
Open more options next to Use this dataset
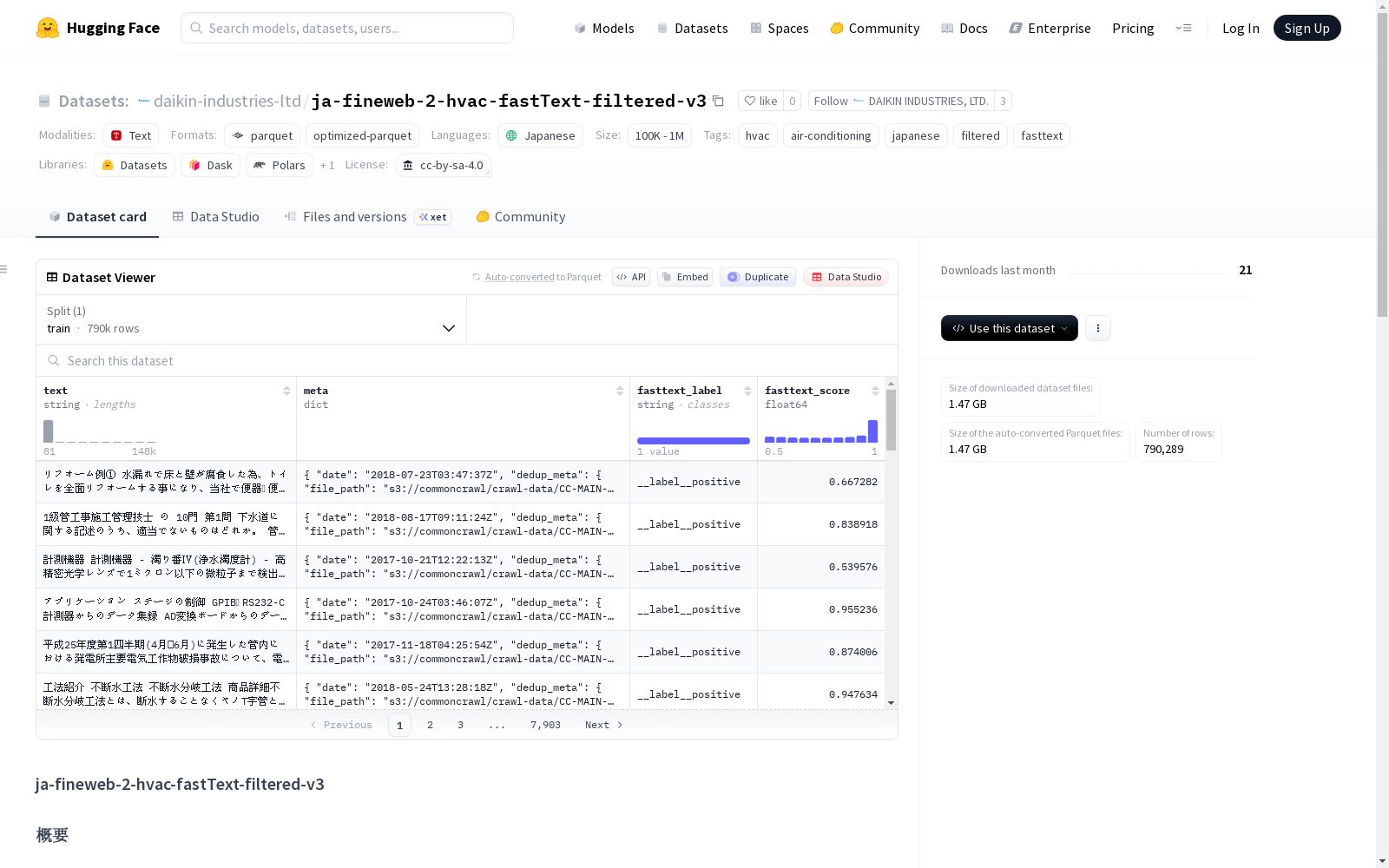click(1098, 328)
